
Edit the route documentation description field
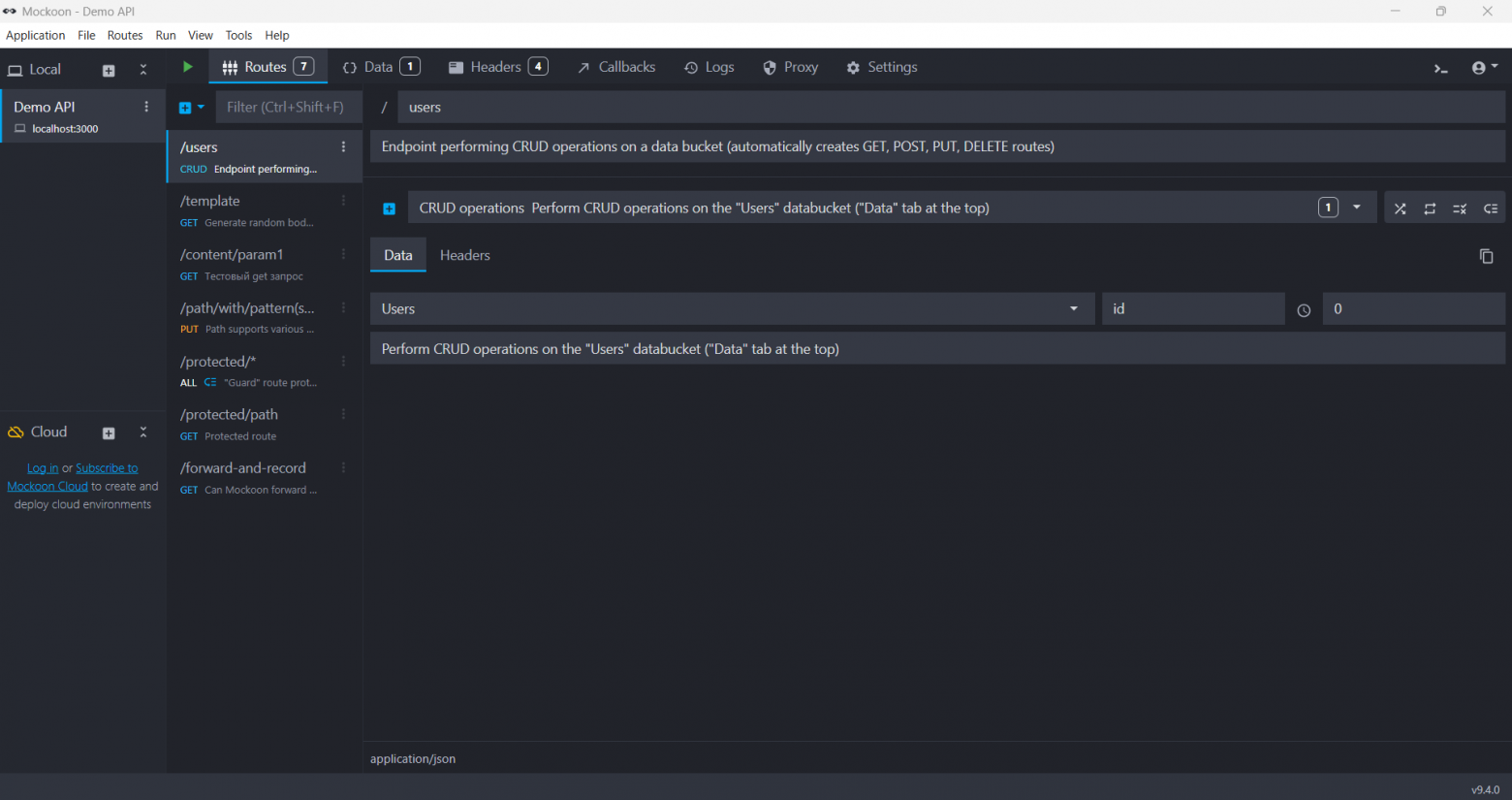[937, 146]
